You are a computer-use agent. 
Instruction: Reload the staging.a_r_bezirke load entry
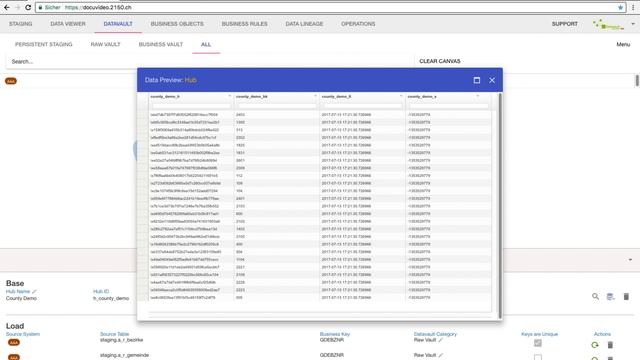pyautogui.click(x=595, y=345)
